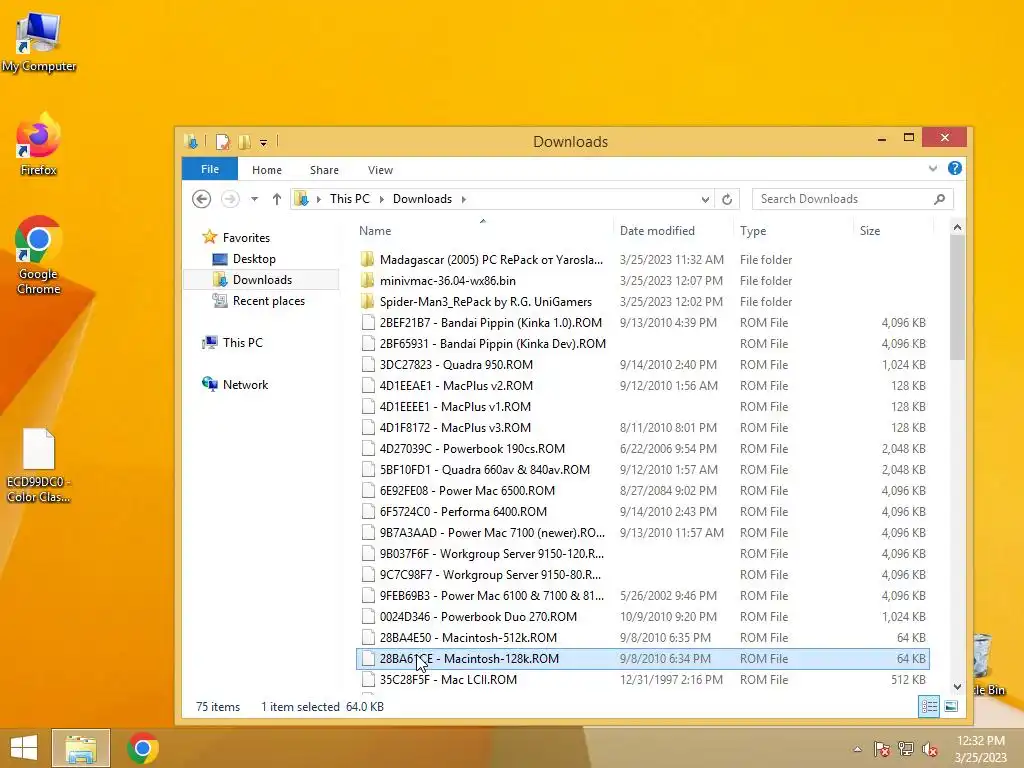Open Customize Quick Access Toolbar dropdown
The image size is (1024, 768).
[x=263, y=142]
